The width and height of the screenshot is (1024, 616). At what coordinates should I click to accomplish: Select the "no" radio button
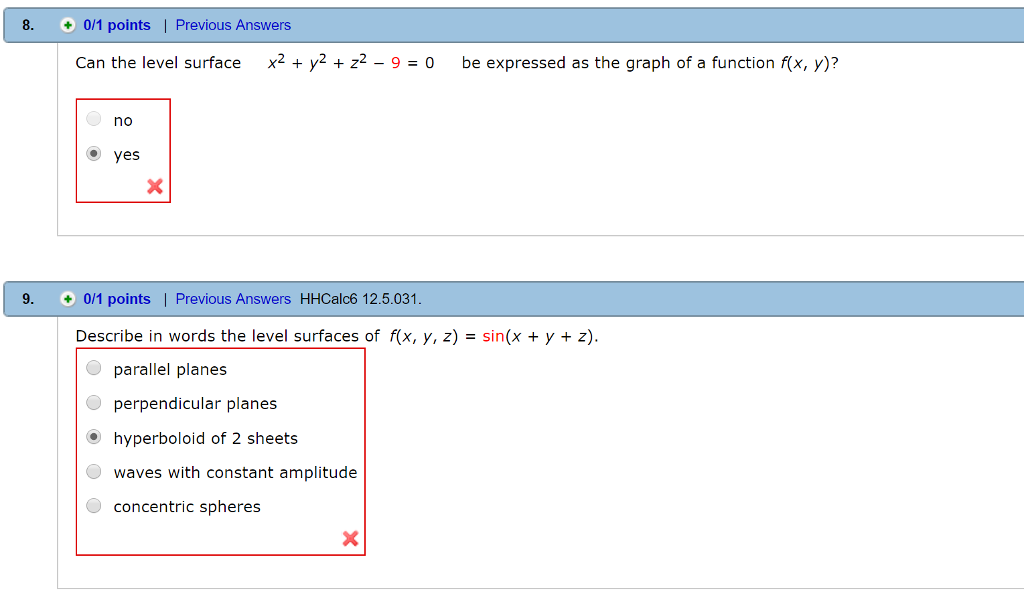(93, 118)
